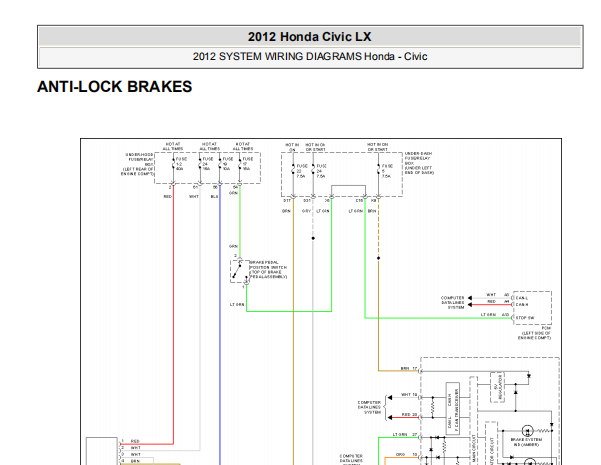The width and height of the screenshot is (601, 465).
Task: Select the "BLU" wire label
Action: coord(214,197)
